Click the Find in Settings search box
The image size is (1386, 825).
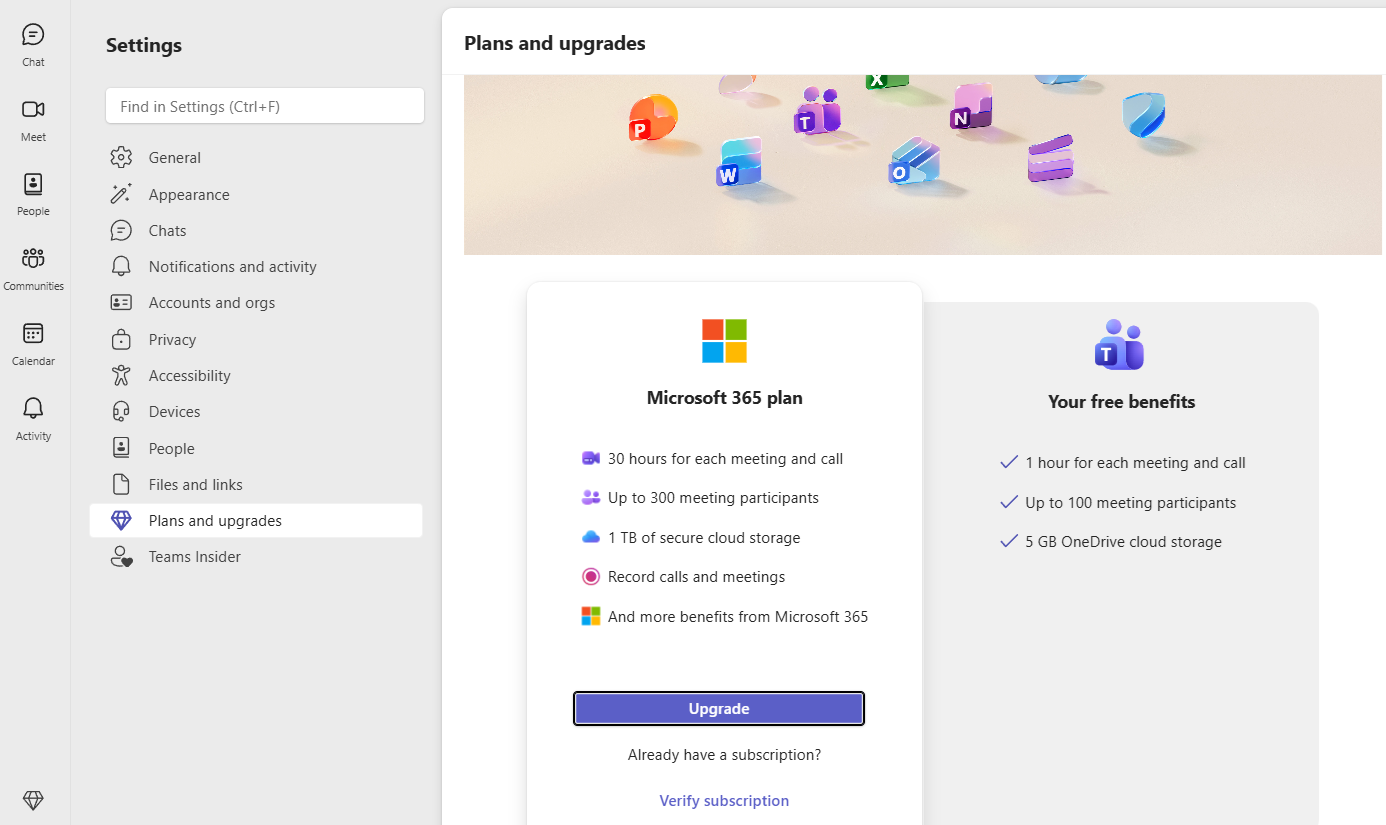[x=265, y=106]
